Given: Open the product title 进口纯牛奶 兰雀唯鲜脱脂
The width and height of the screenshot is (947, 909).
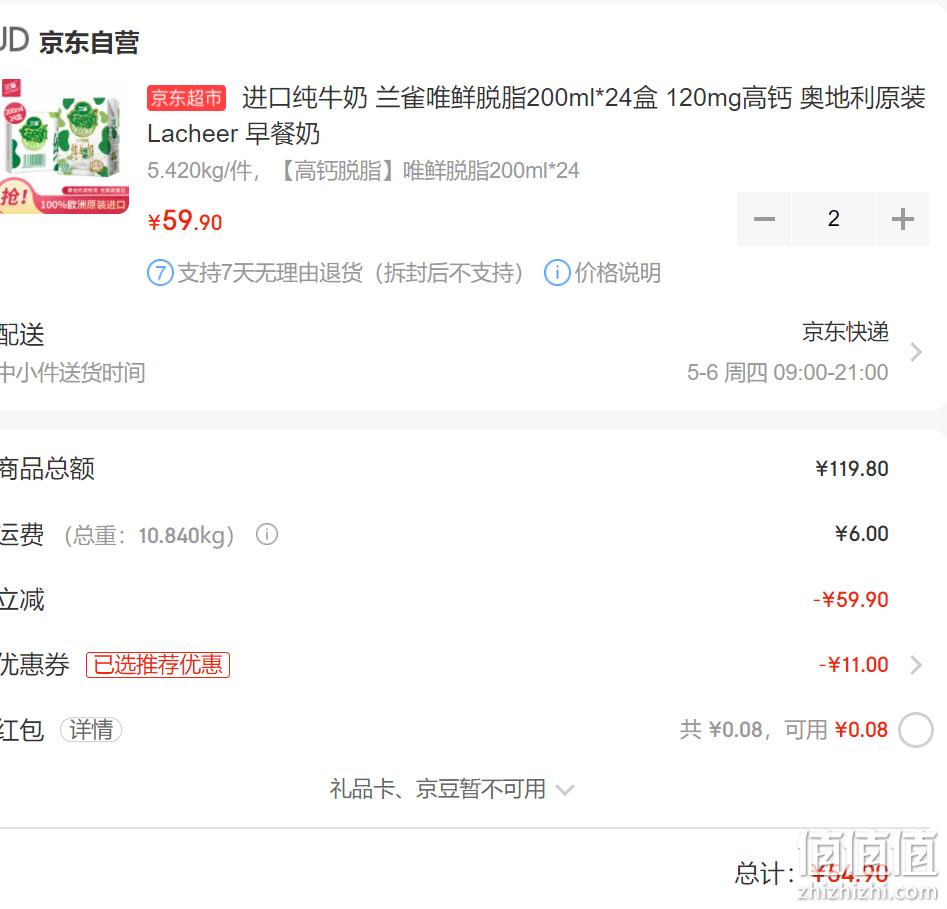Looking at the screenshot, I should 536,115.
